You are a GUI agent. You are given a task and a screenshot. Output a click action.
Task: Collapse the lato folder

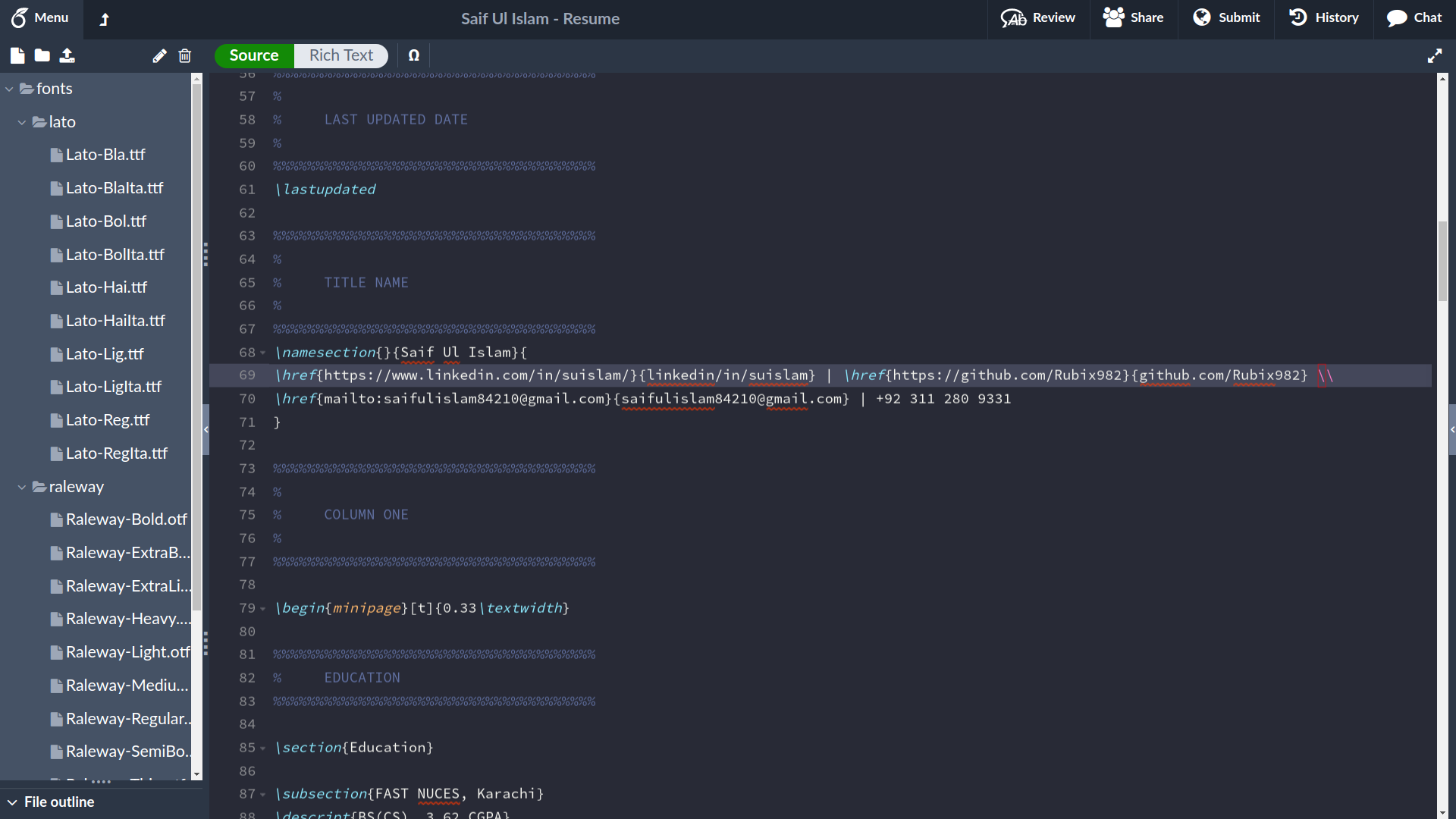tap(22, 122)
